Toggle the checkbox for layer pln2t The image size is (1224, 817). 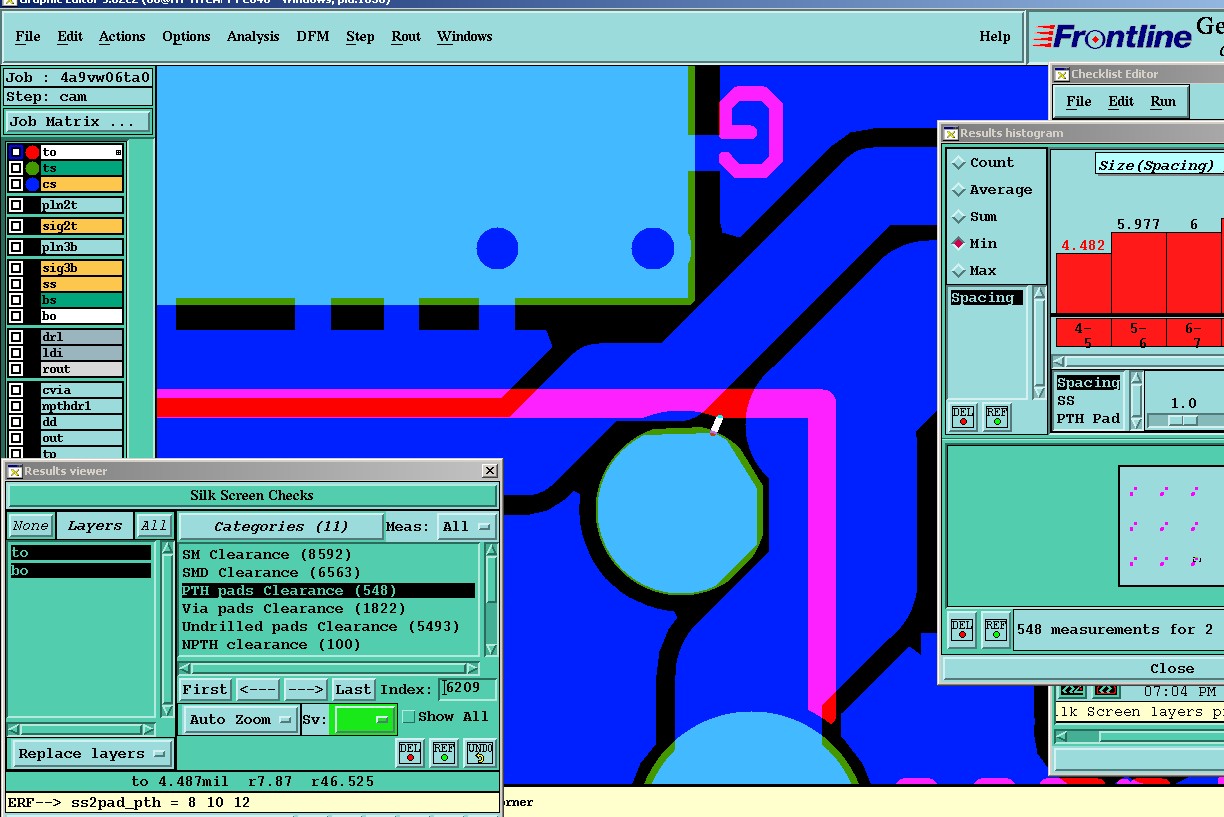pos(15,205)
